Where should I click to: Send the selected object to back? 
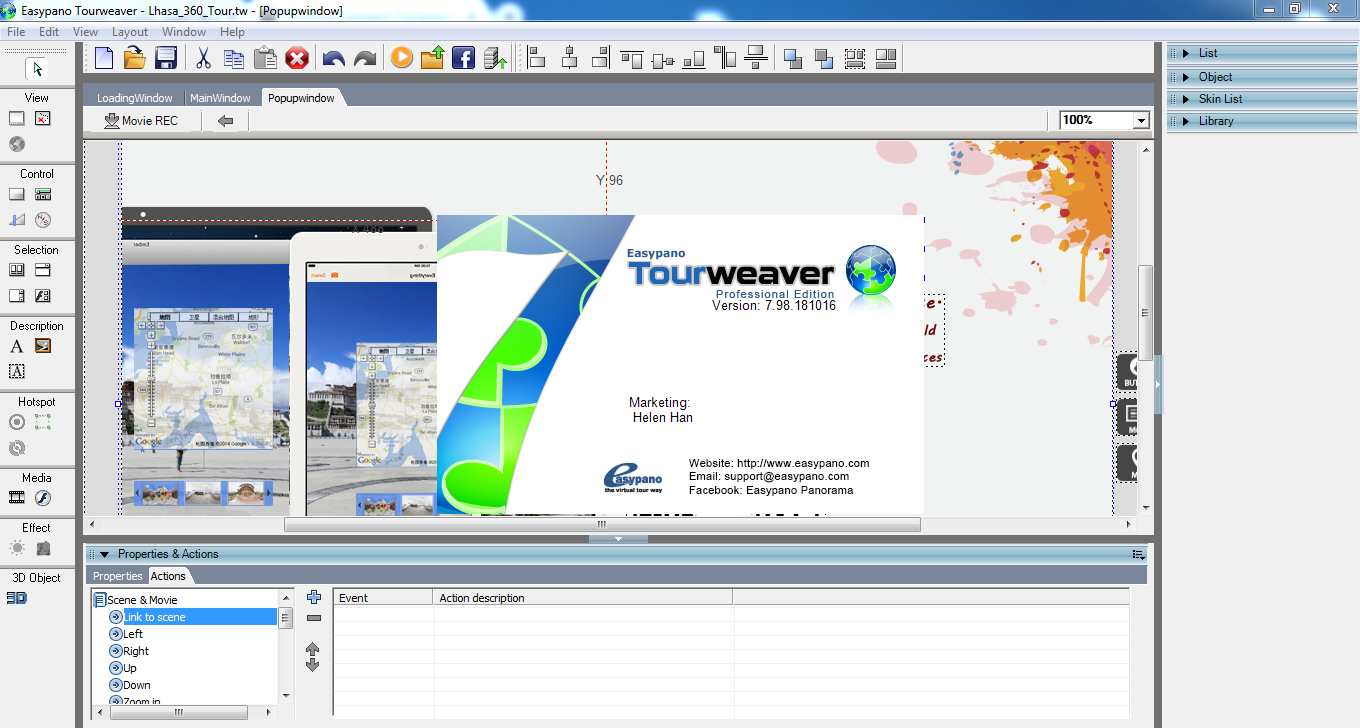point(824,58)
